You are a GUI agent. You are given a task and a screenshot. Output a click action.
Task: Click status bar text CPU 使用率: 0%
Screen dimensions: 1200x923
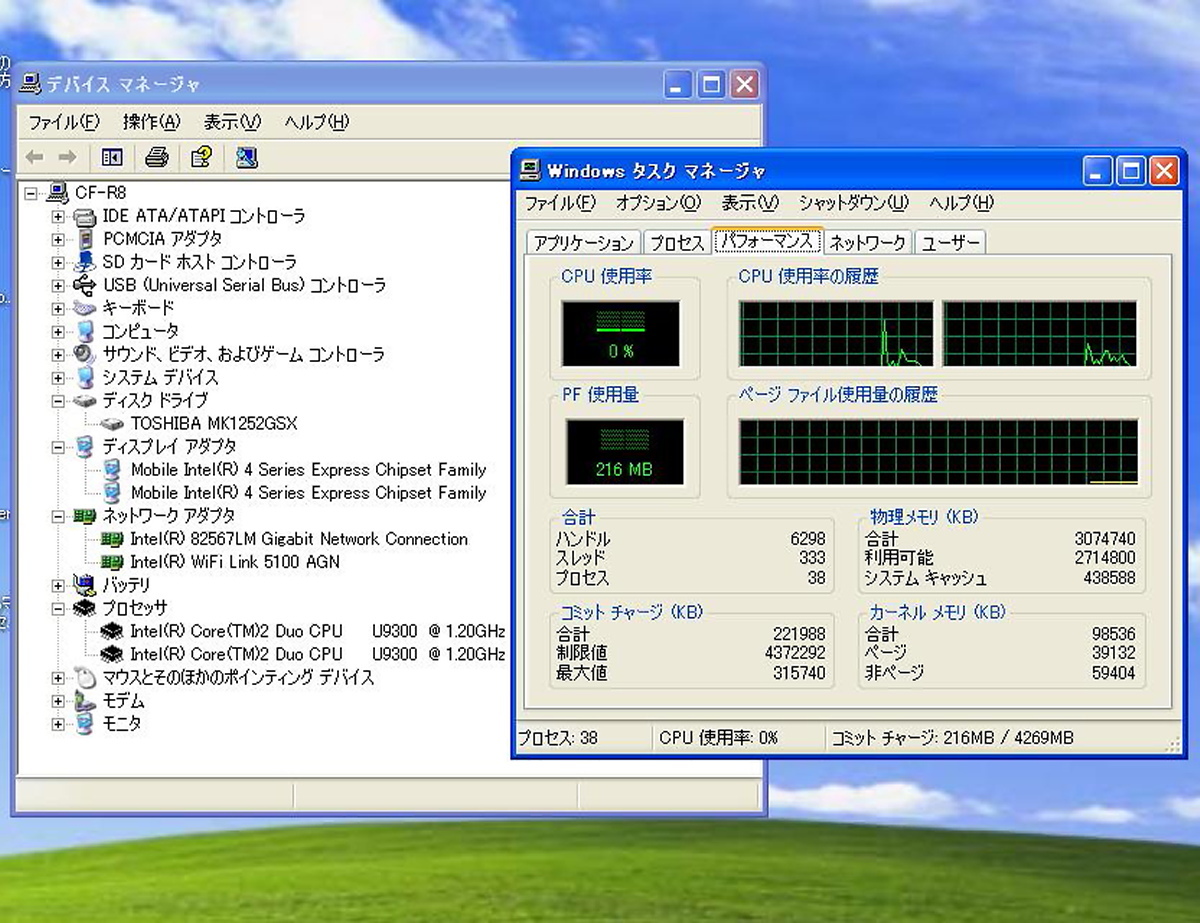point(718,738)
